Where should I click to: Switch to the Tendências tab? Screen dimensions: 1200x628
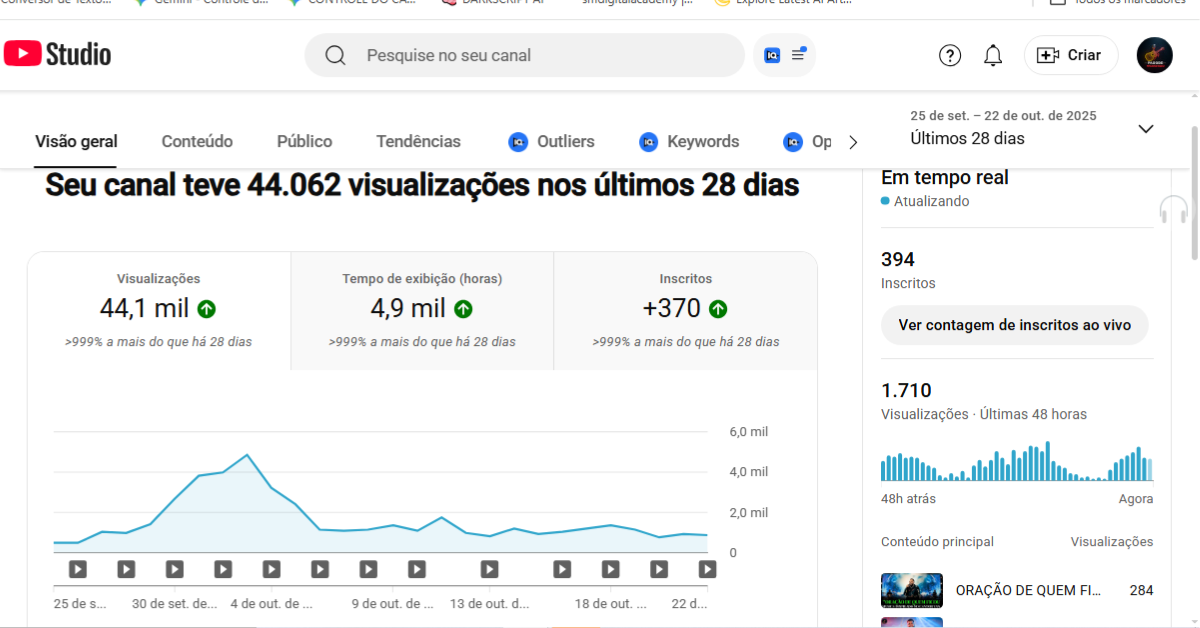click(419, 142)
